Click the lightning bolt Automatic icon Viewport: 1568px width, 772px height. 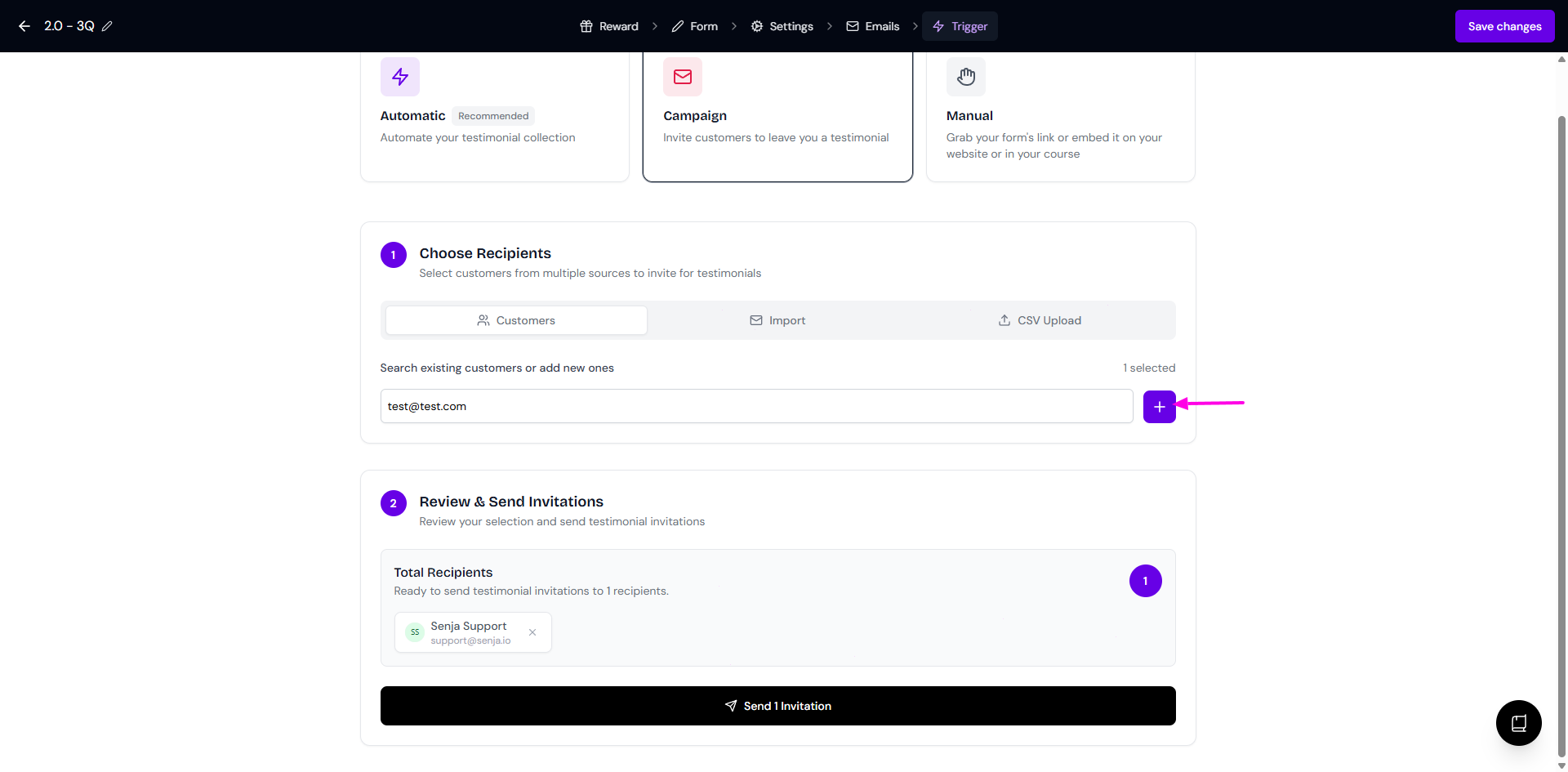[x=400, y=77]
